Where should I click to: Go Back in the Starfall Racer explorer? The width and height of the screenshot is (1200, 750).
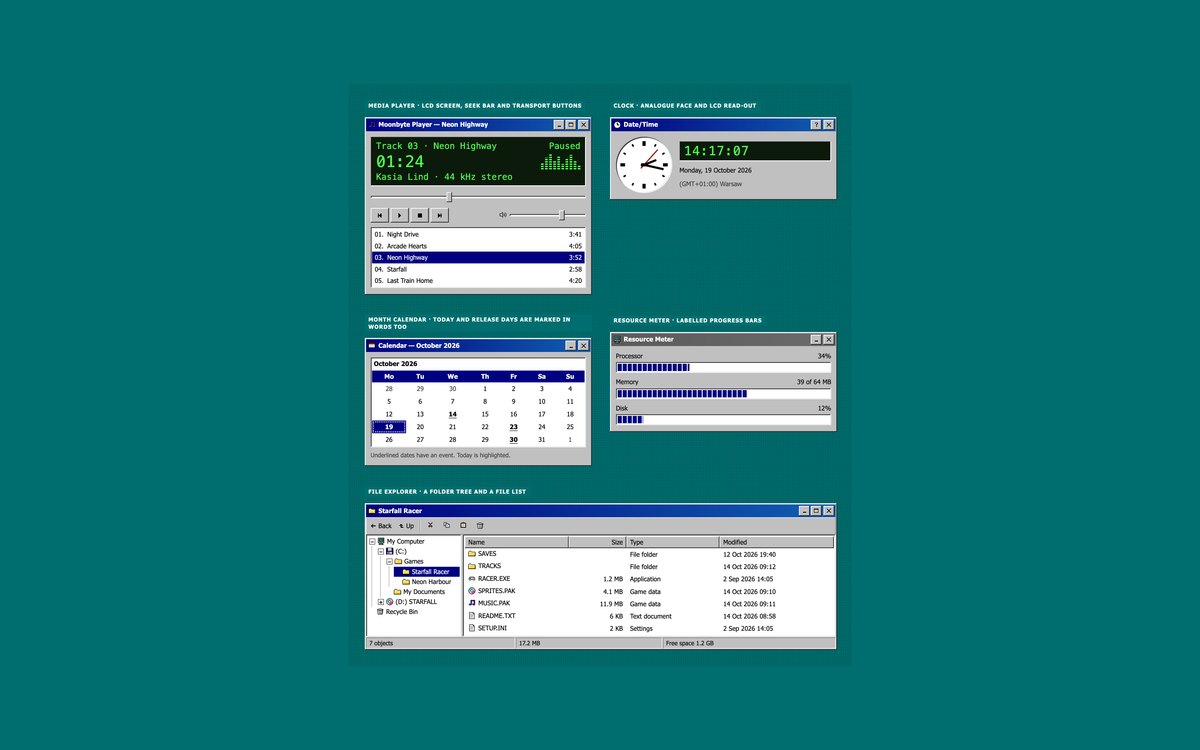click(x=381, y=525)
